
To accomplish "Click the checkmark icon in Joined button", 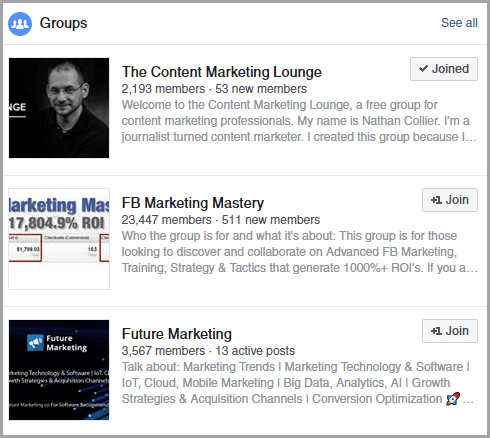I will click(x=423, y=69).
